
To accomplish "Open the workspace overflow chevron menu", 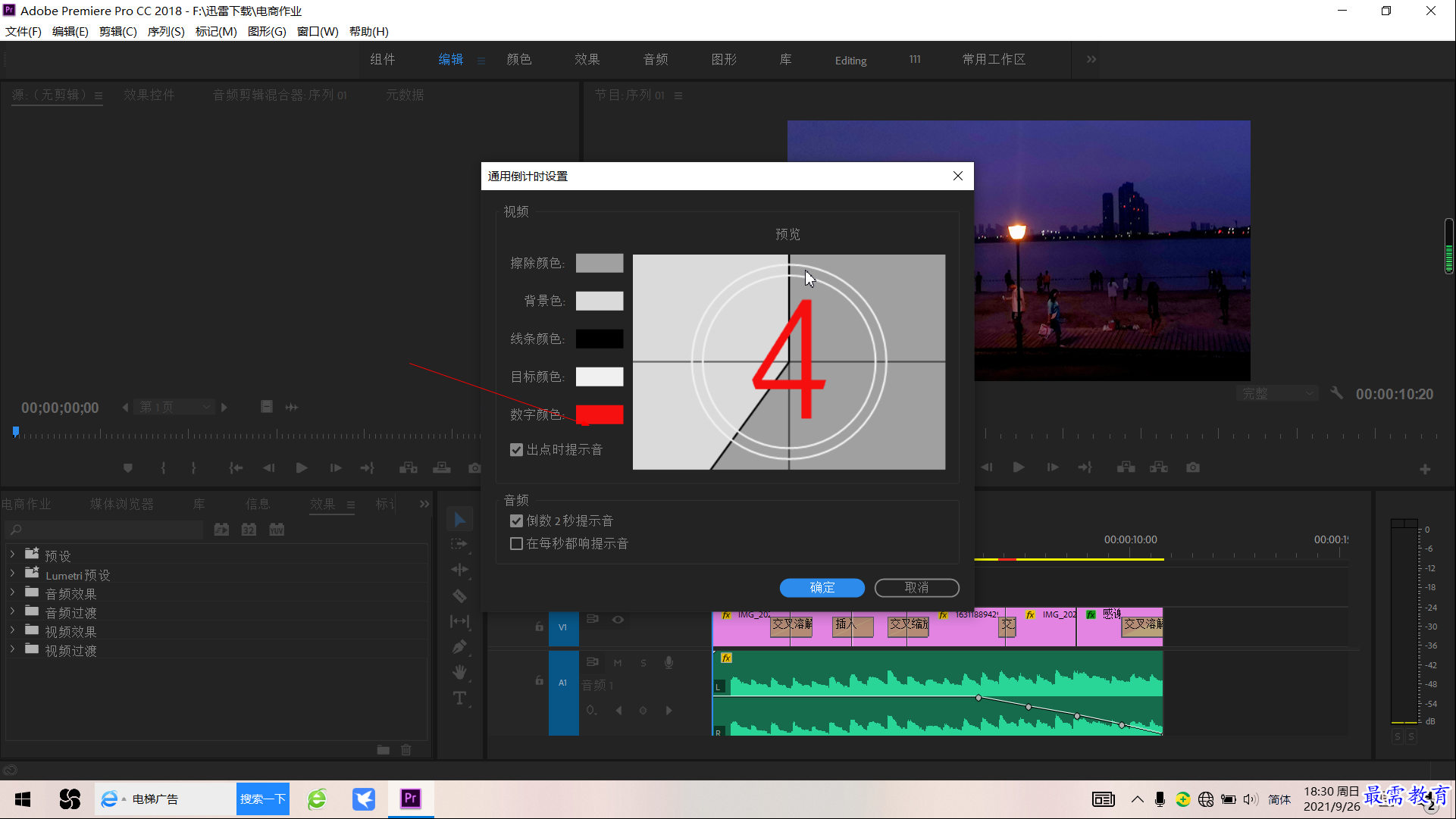I will 1091,59.
